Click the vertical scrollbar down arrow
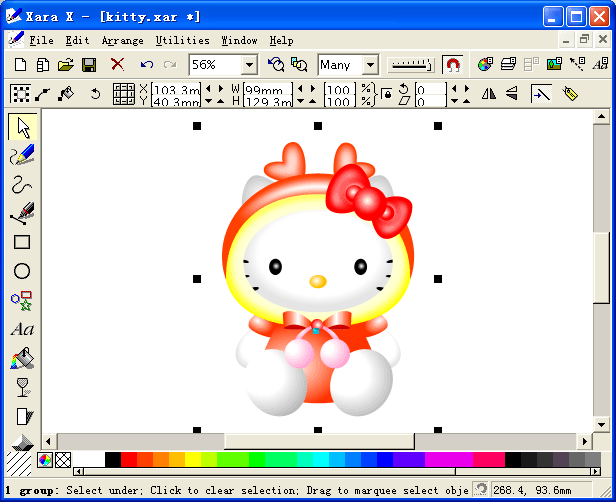 [x=601, y=425]
